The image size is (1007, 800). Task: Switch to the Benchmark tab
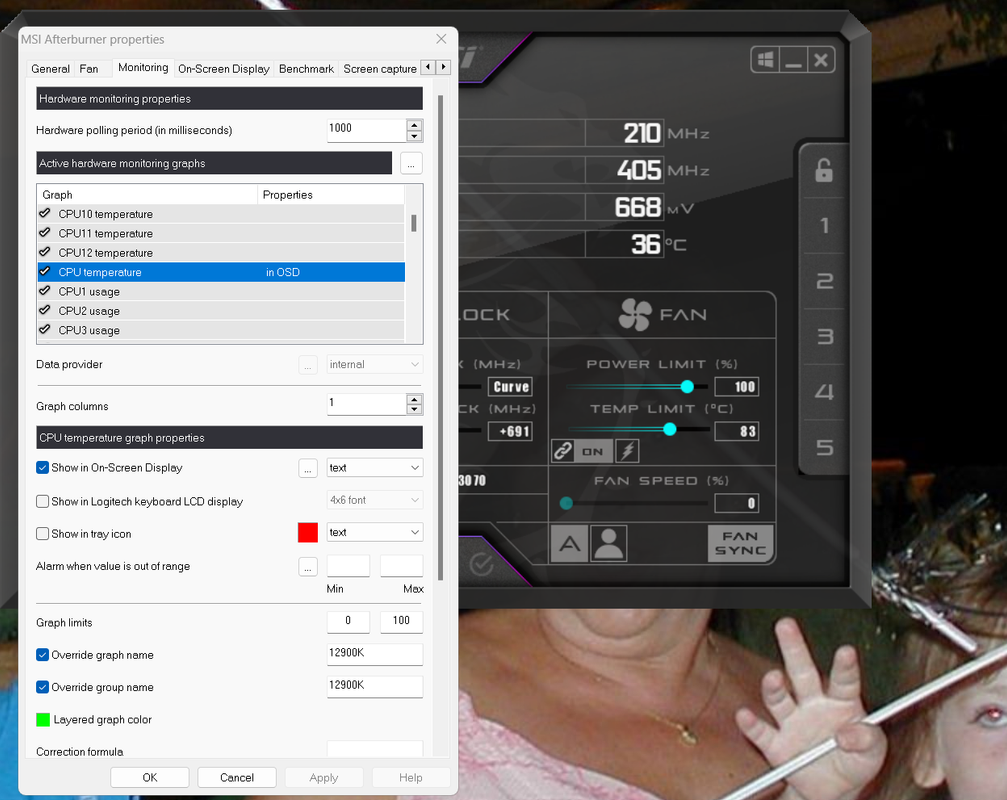point(306,69)
